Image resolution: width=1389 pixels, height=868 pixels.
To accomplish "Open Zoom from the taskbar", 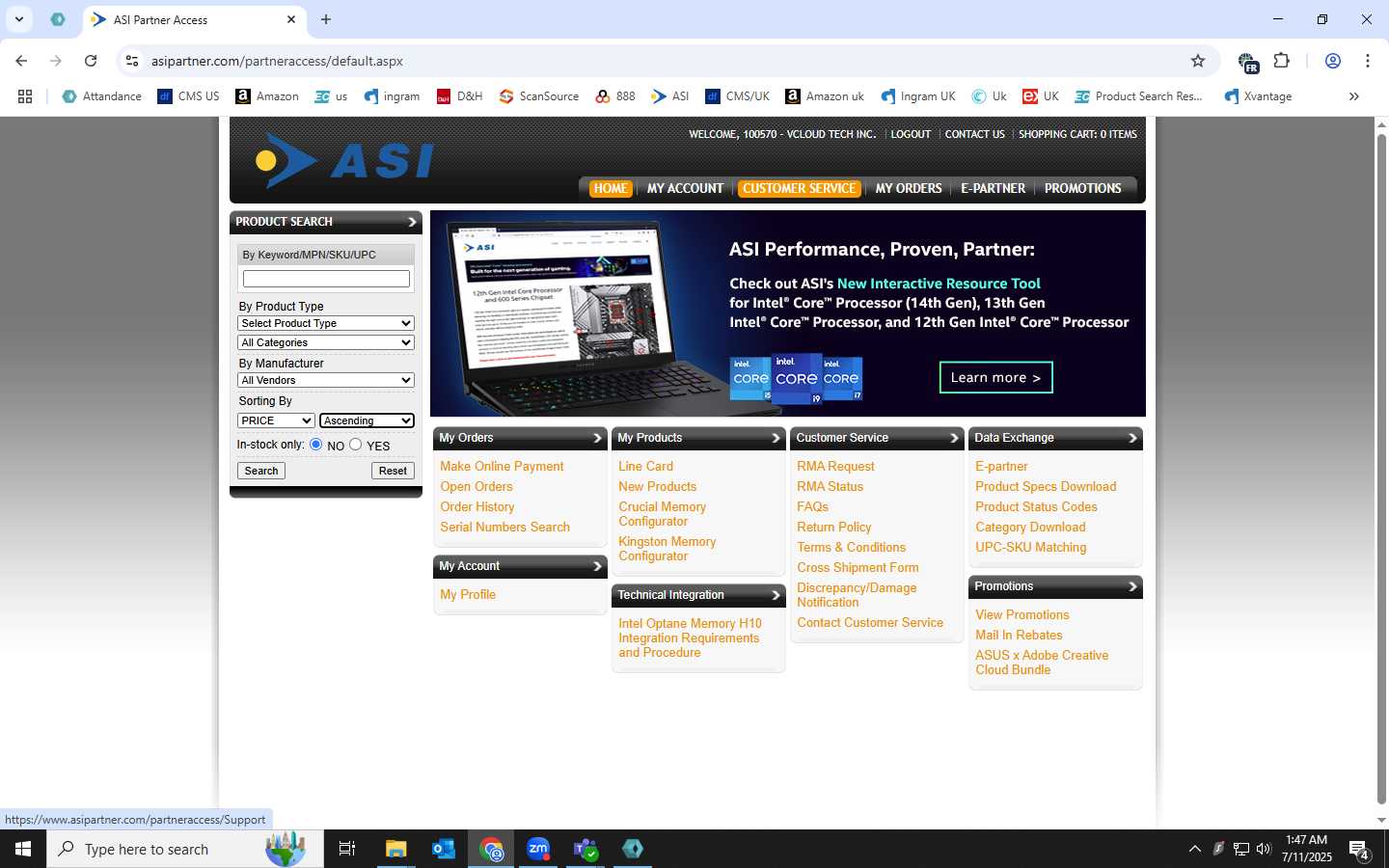I will pyautogui.click(x=538, y=849).
